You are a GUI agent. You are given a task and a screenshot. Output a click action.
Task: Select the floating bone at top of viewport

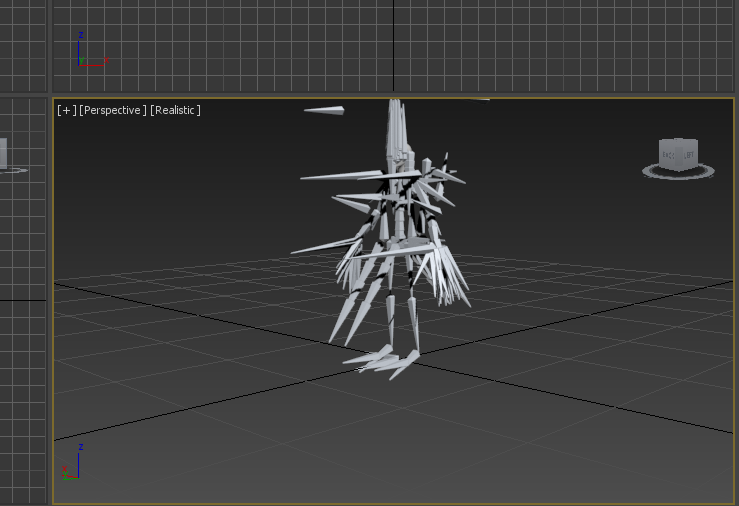[x=324, y=110]
